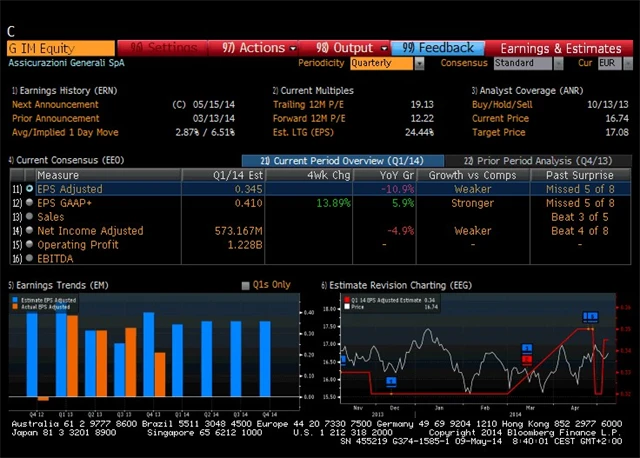Screen dimensions: 640x458
Task: Click the blue marker at the chart's left edge
Action: coord(343,360)
